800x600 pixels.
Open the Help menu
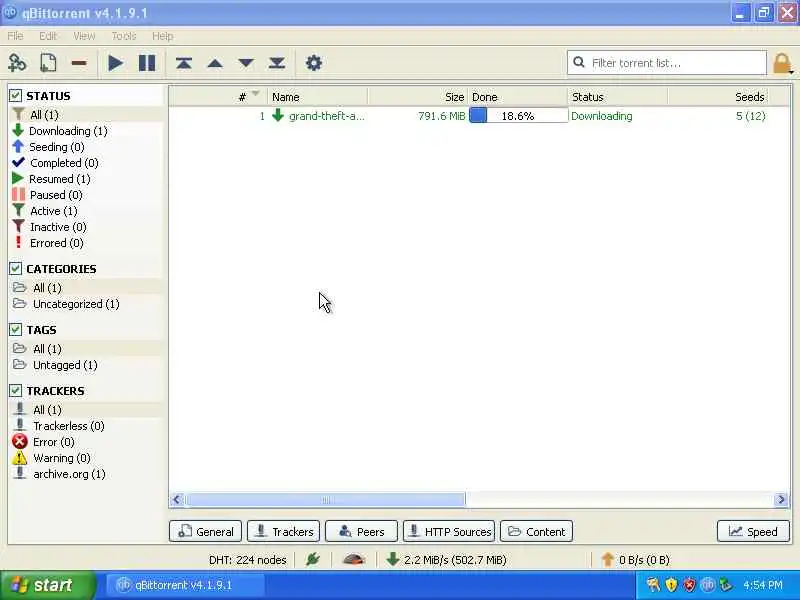tap(163, 36)
